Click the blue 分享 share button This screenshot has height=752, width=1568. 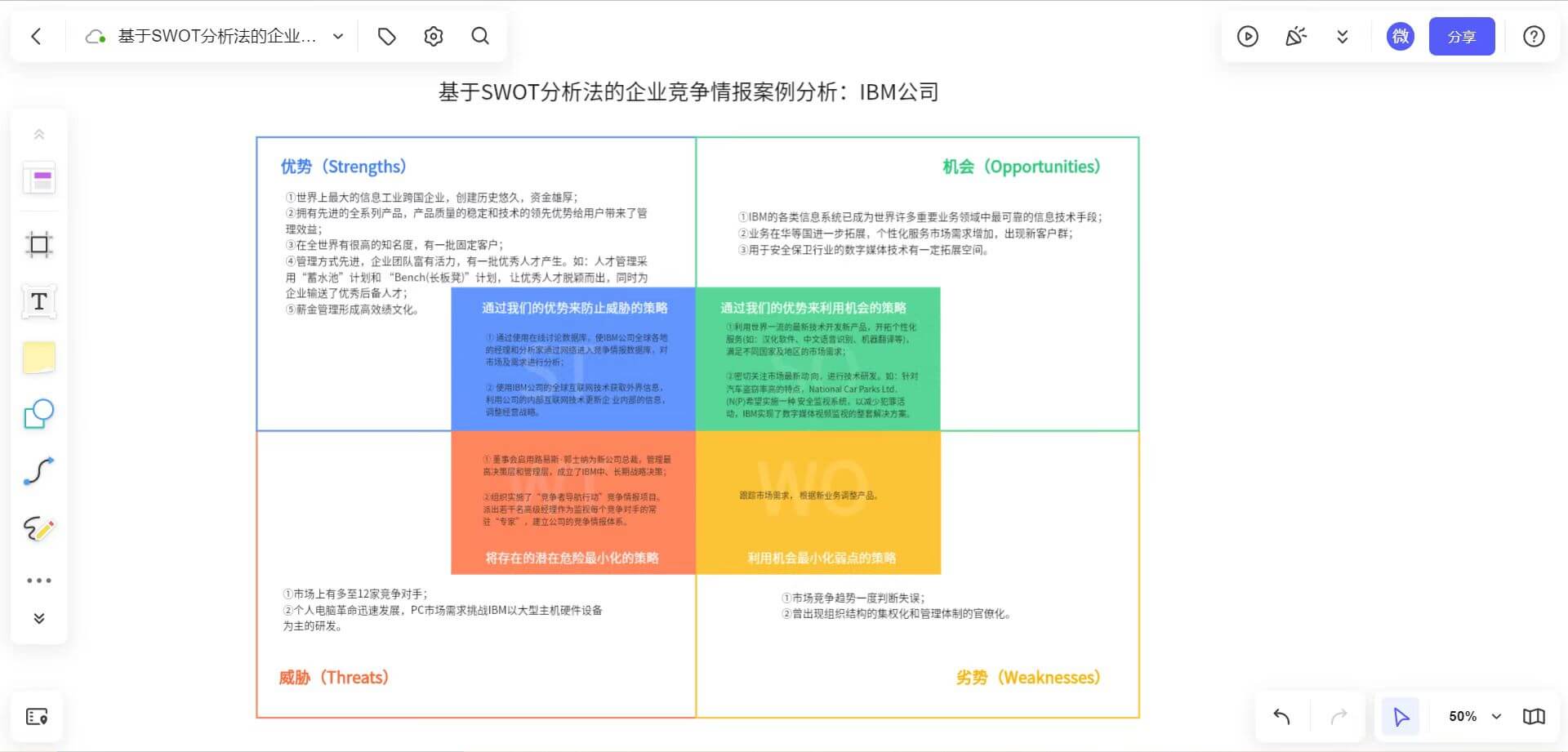[x=1461, y=36]
